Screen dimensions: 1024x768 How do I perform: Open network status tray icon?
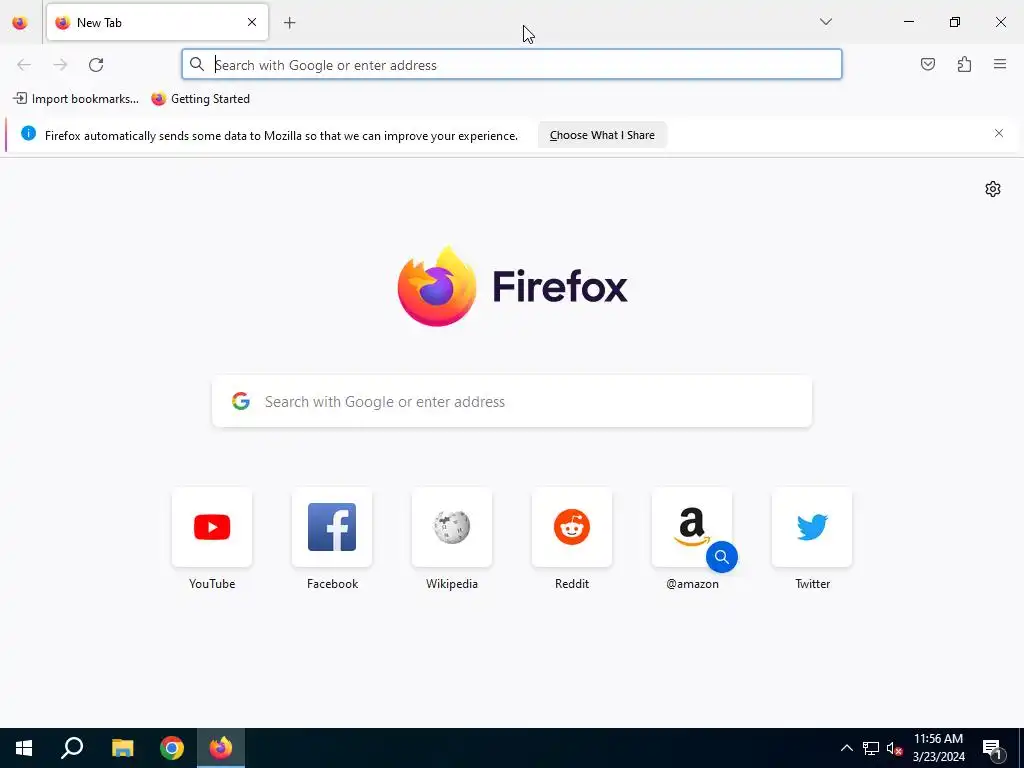[x=871, y=748]
